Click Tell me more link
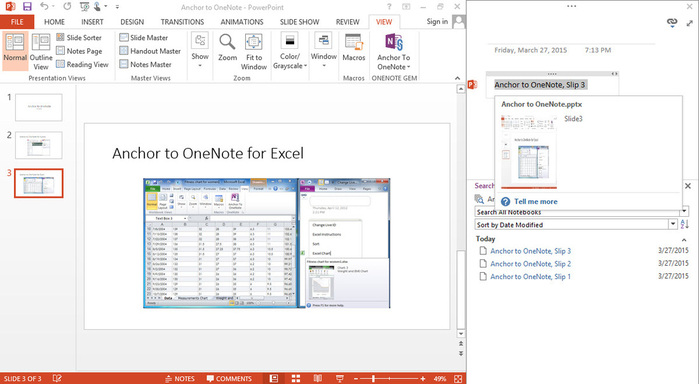Image resolution: width=699 pixels, height=384 pixels. click(535, 201)
